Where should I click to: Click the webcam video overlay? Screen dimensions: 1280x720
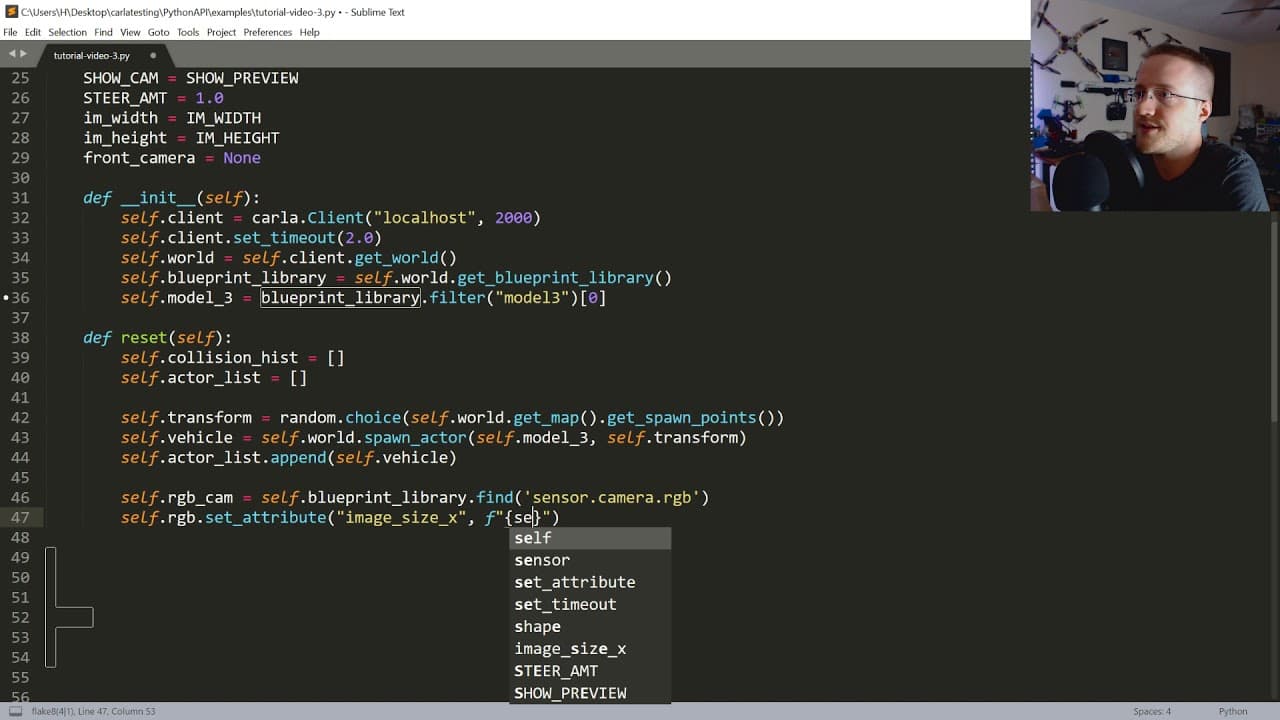1155,105
